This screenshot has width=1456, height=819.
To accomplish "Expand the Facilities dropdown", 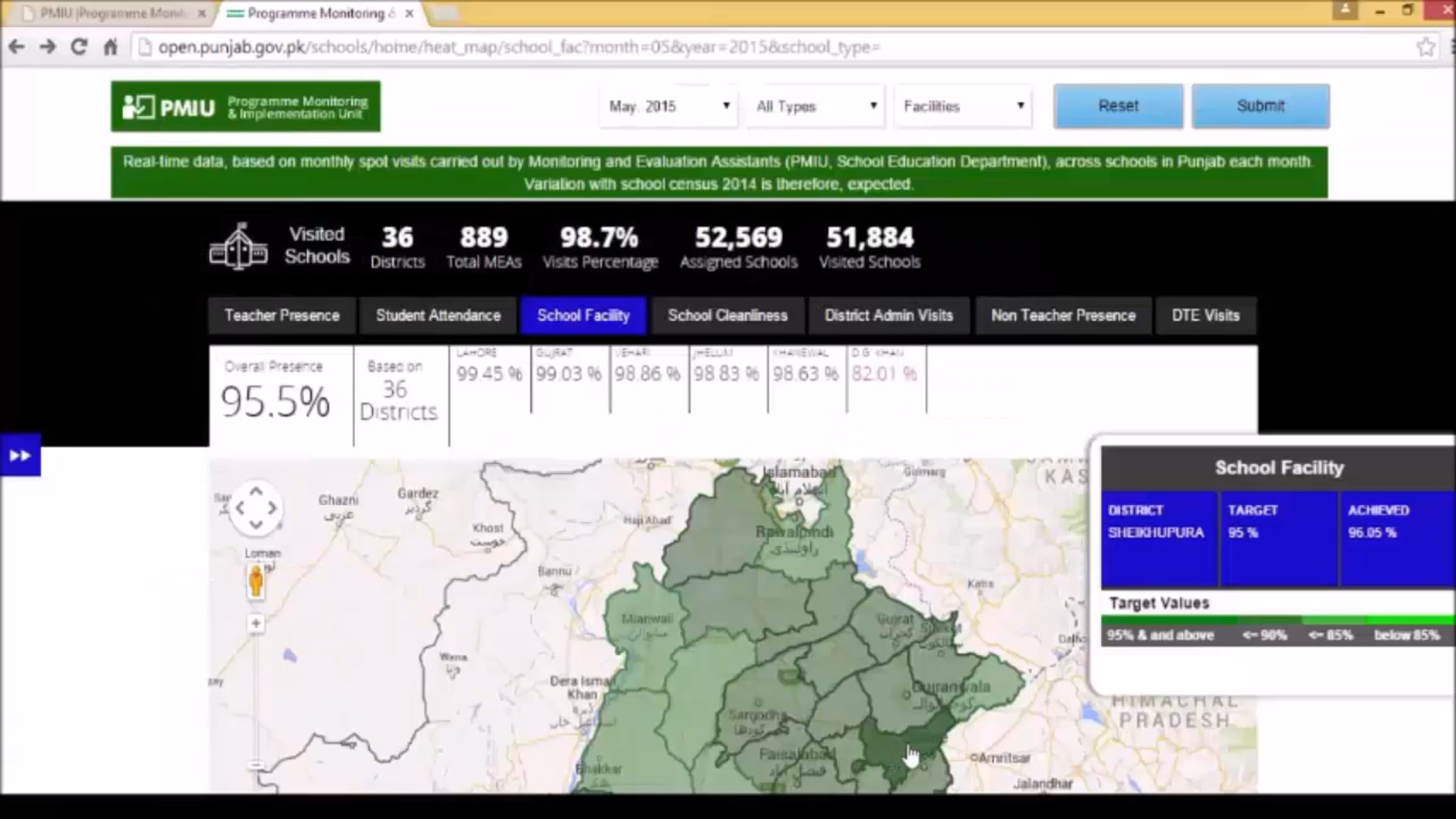I will click(963, 107).
